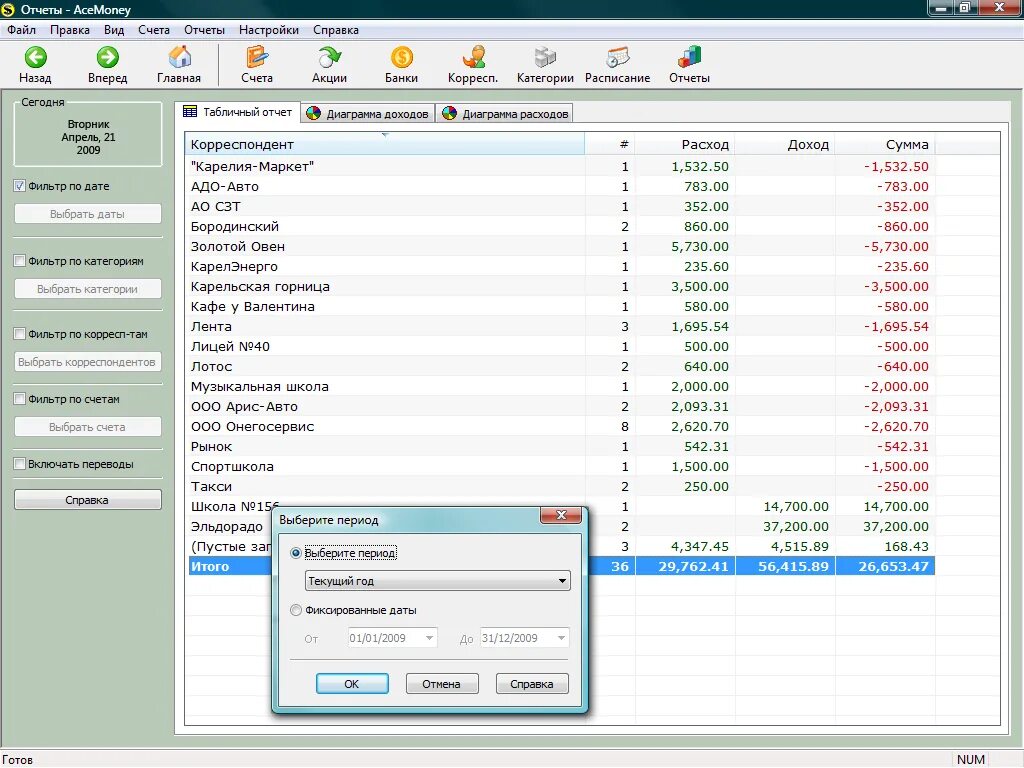This screenshot has height=768, width=1024.
Task: Switch to the Диаграмма расходов tab
Action: point(505,114)
